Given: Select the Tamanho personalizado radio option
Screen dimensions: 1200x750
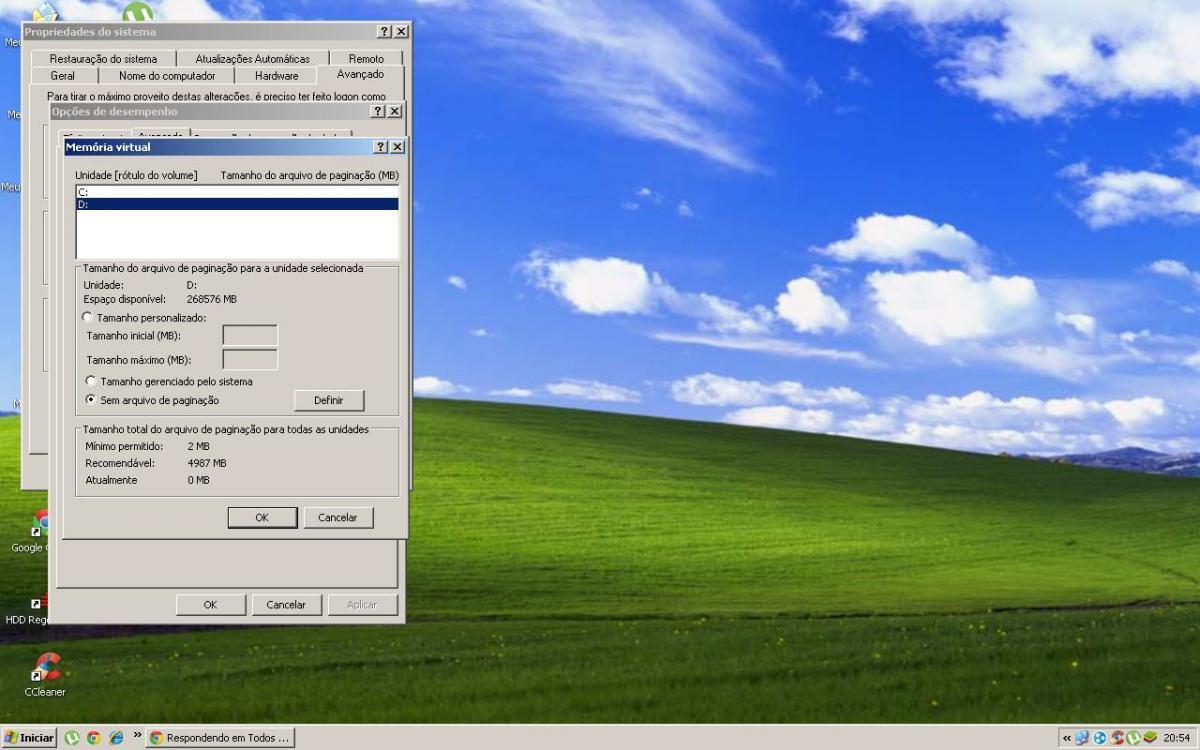Looking at the screenshot, I should tap(145, 317).
